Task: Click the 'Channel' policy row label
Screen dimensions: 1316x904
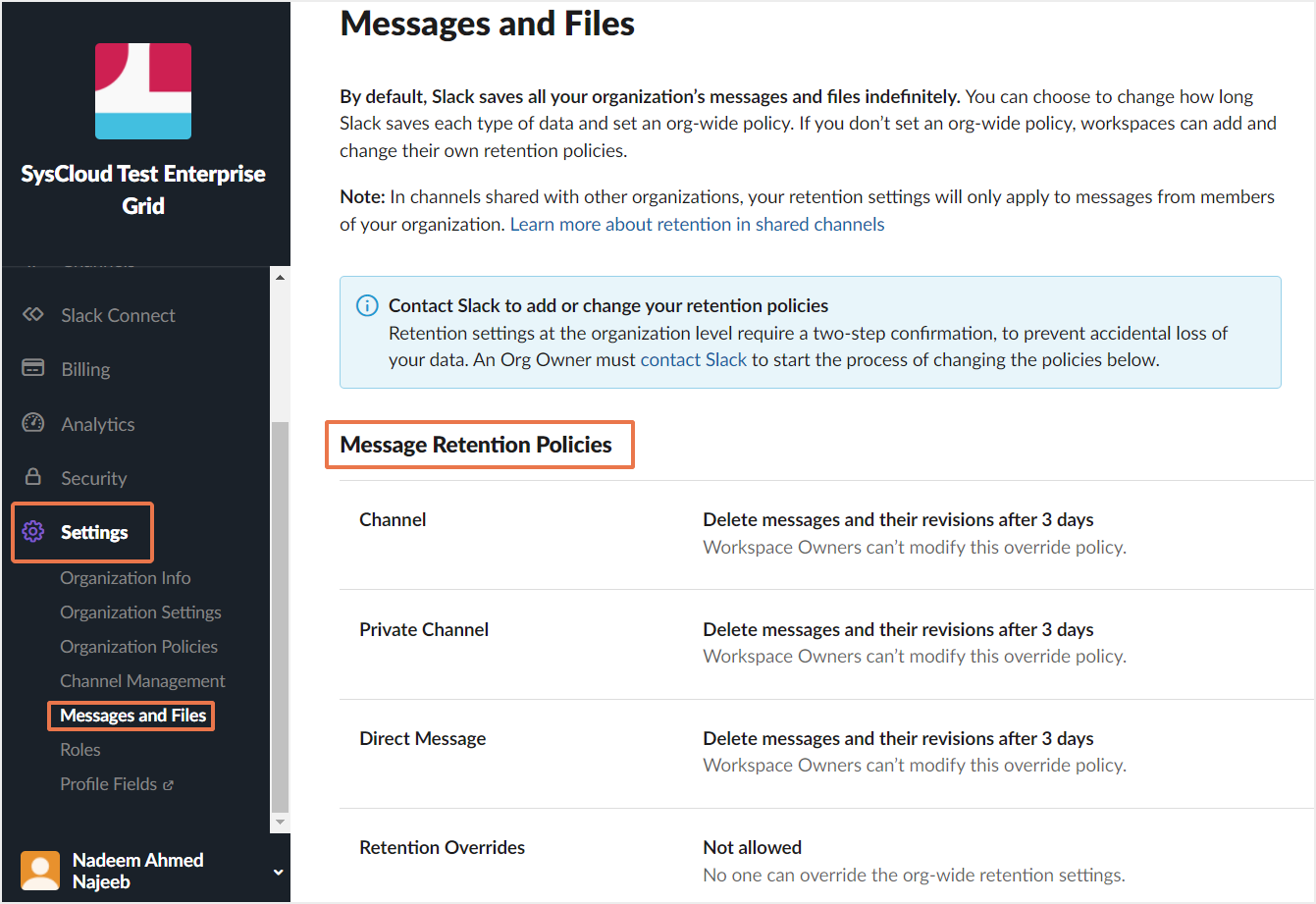Action: tap(393, 520)
